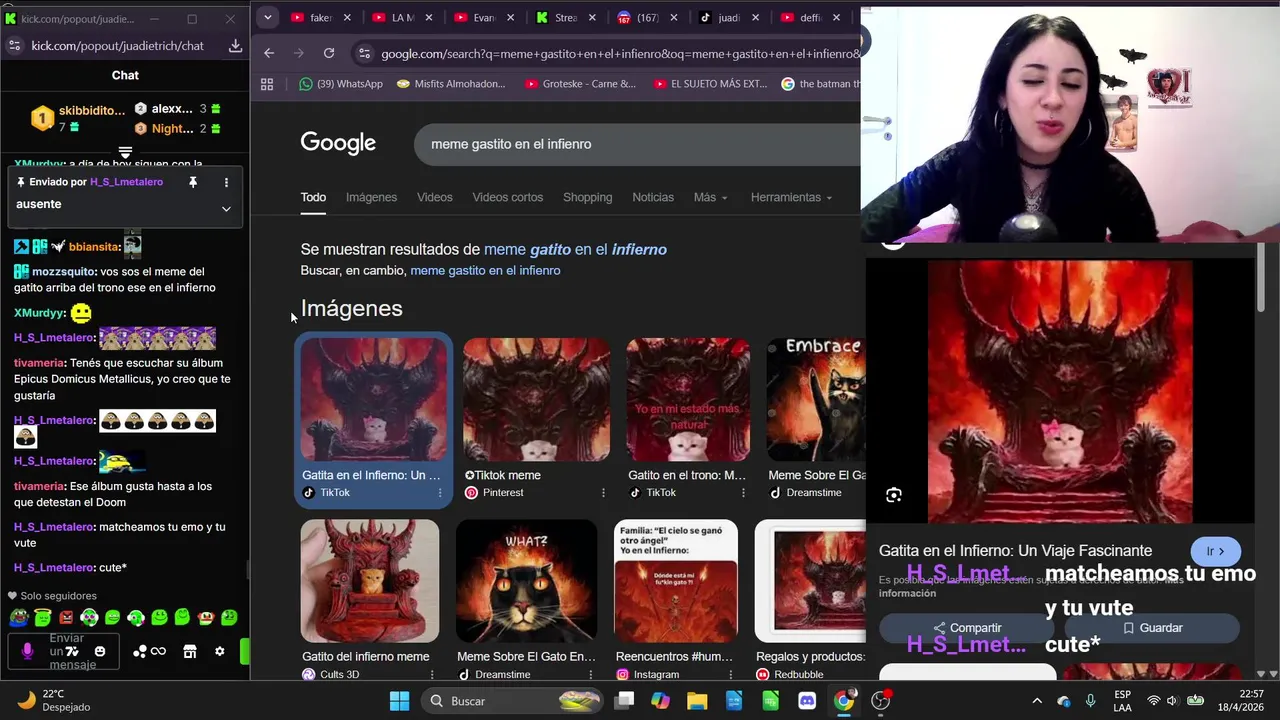Switch to the Kick 'Strea' tab
Image resolution: width=1280 pixels, height=720 pixels.
565,18
